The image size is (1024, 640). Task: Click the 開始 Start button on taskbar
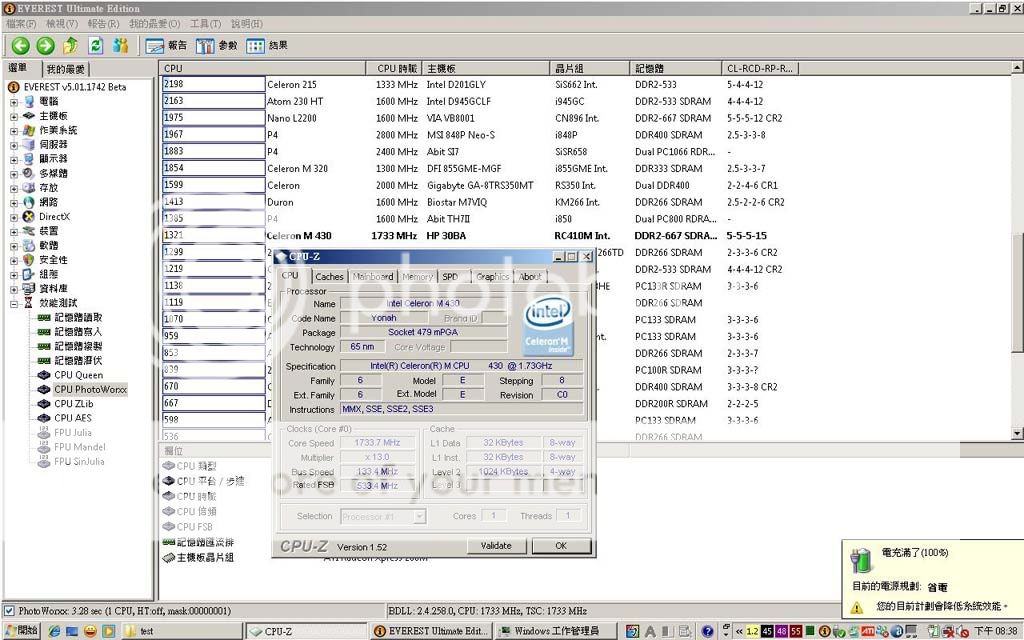(21, 631)
